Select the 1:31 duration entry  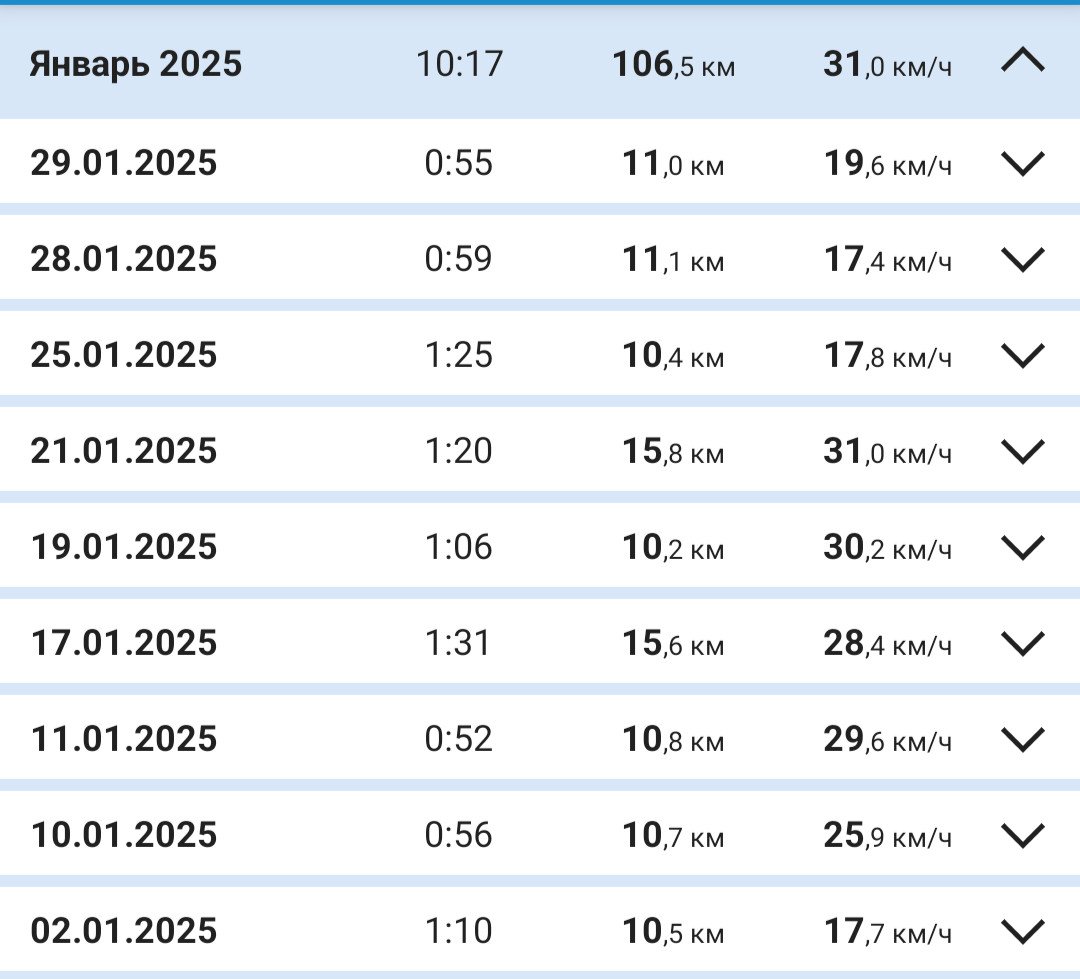click(458, 643)
